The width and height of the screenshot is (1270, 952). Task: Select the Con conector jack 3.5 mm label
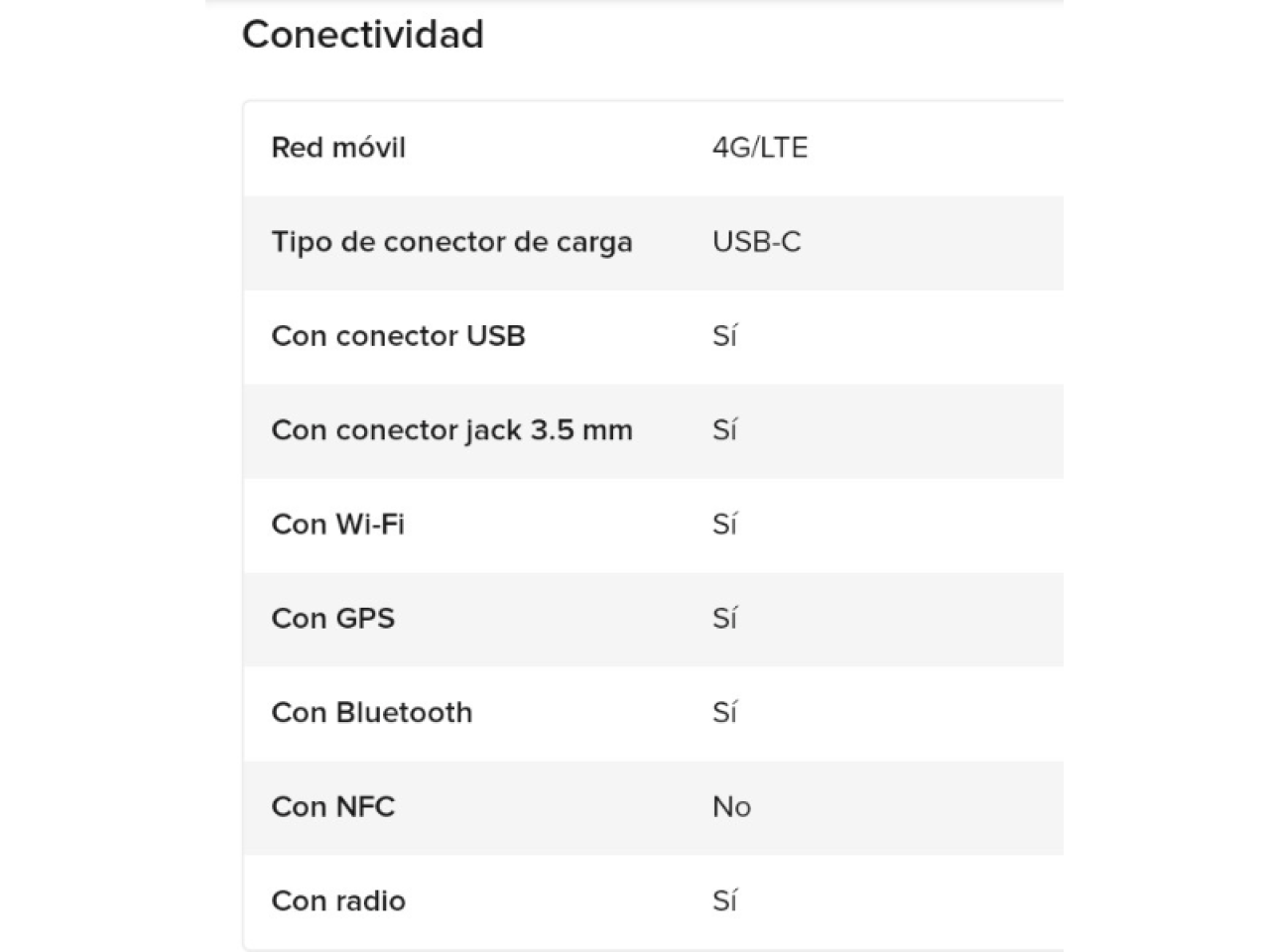click(451, 430)
